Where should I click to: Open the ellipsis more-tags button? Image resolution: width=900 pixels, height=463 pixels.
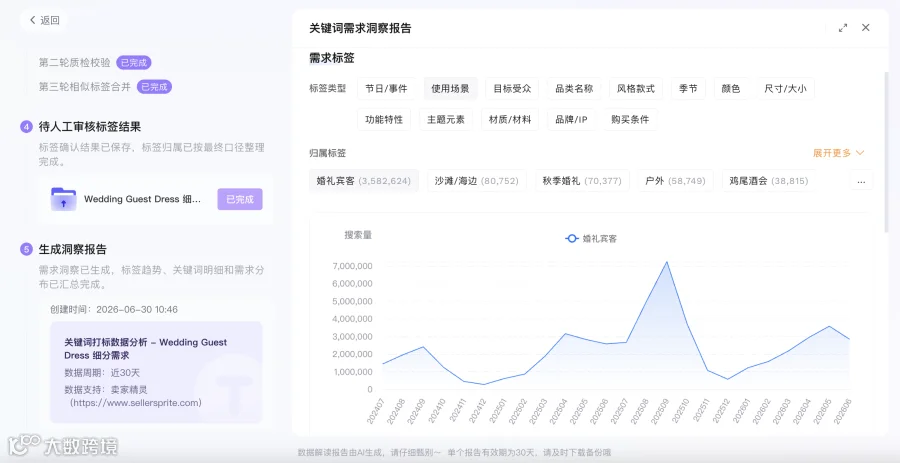click(861, 181)
